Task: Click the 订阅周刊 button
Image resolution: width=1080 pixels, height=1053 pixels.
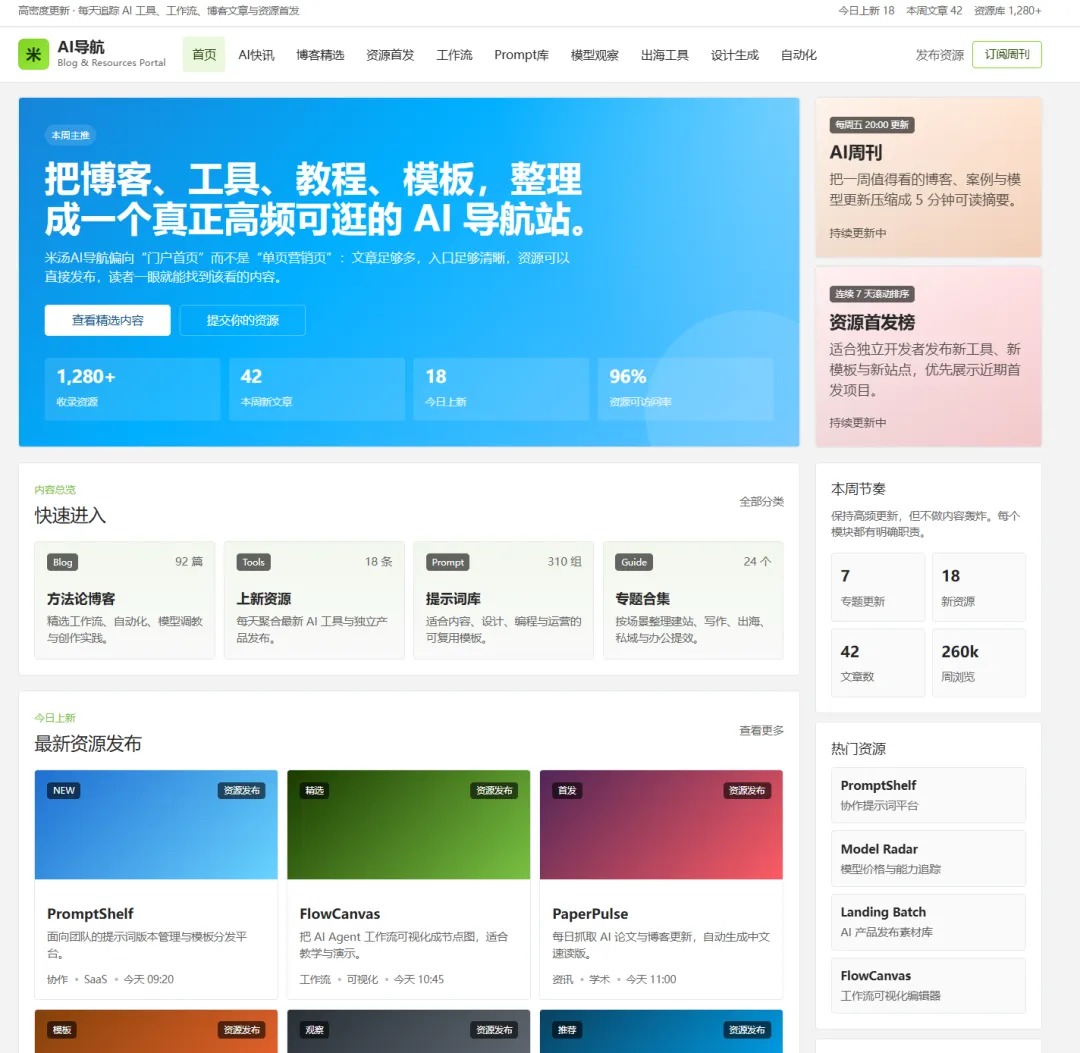Action: point(1007,54)
